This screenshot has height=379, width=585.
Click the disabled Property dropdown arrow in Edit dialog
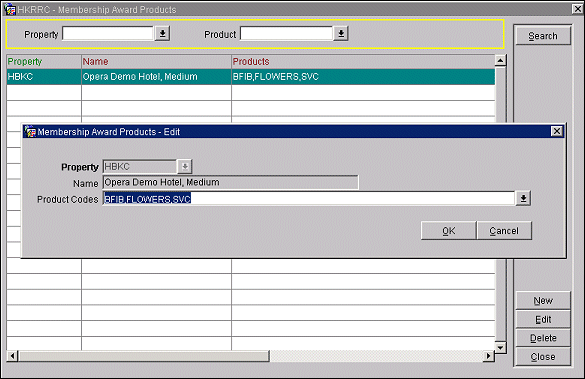(x=185, y=166)
